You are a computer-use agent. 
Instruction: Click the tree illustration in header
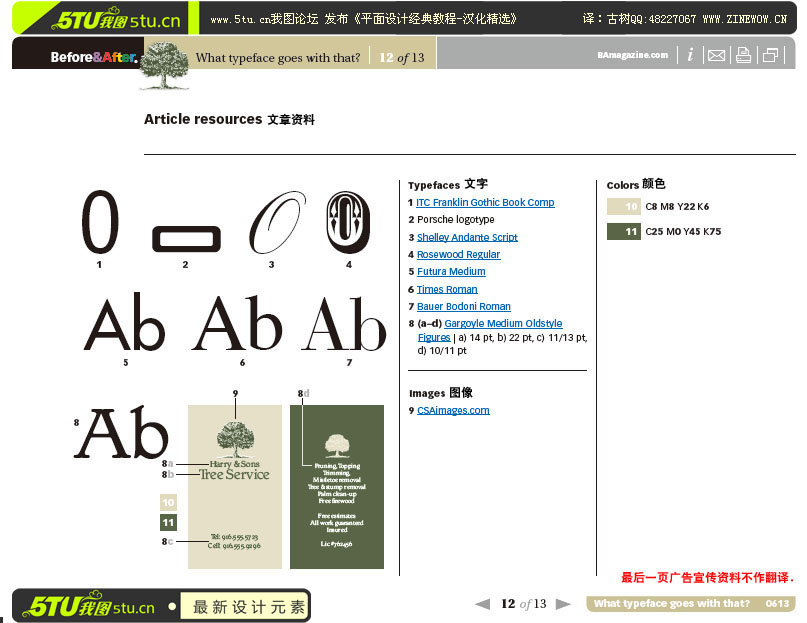[164, 66]
